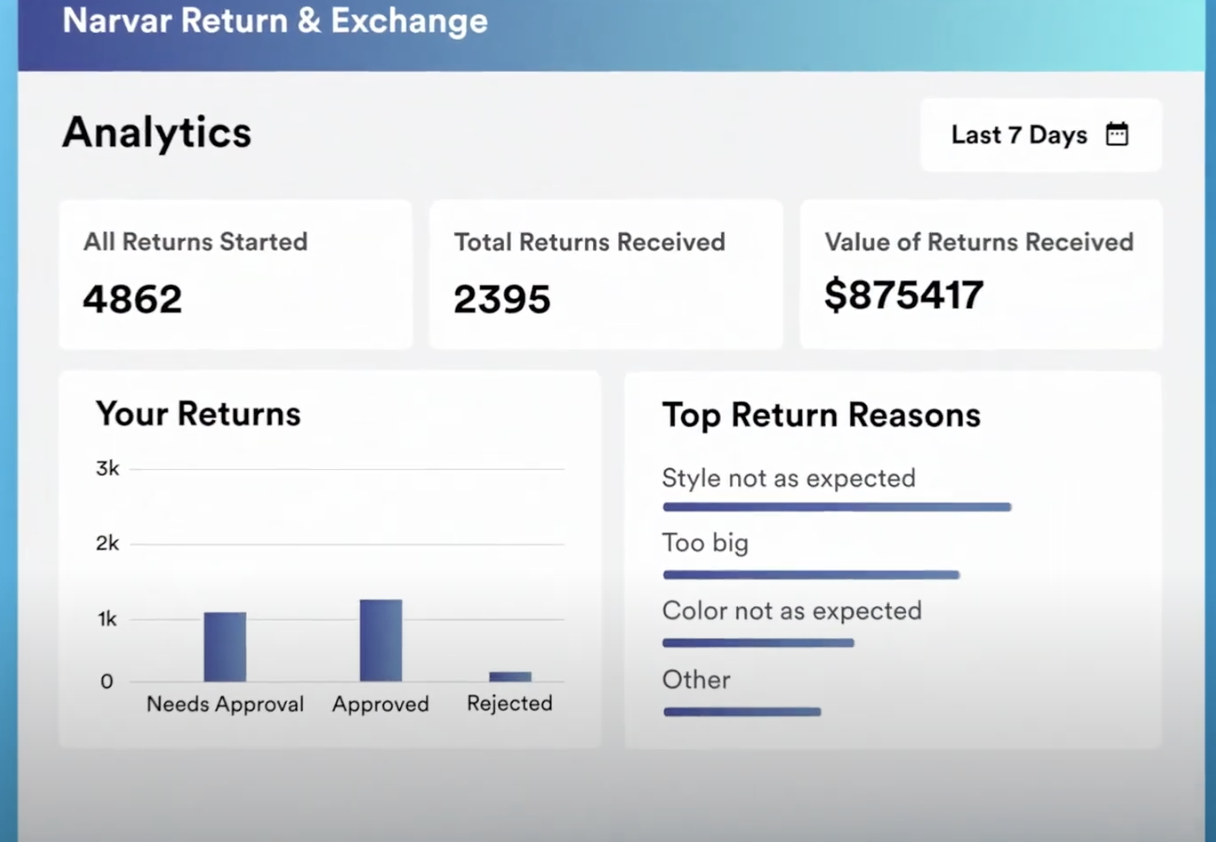Click the Analytics heading
The height and width of the screenshot is (842, 1216).
[x=157, y=132]
